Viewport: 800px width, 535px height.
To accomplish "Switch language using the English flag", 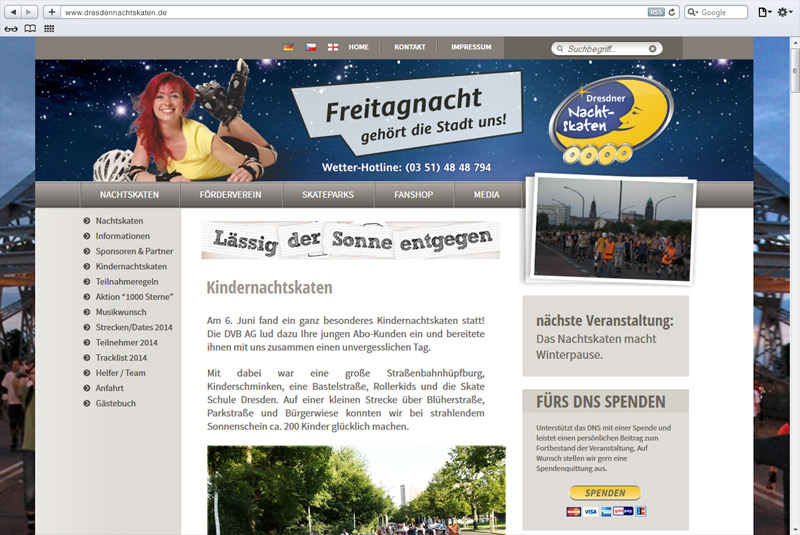I will (x=333, y=47).
